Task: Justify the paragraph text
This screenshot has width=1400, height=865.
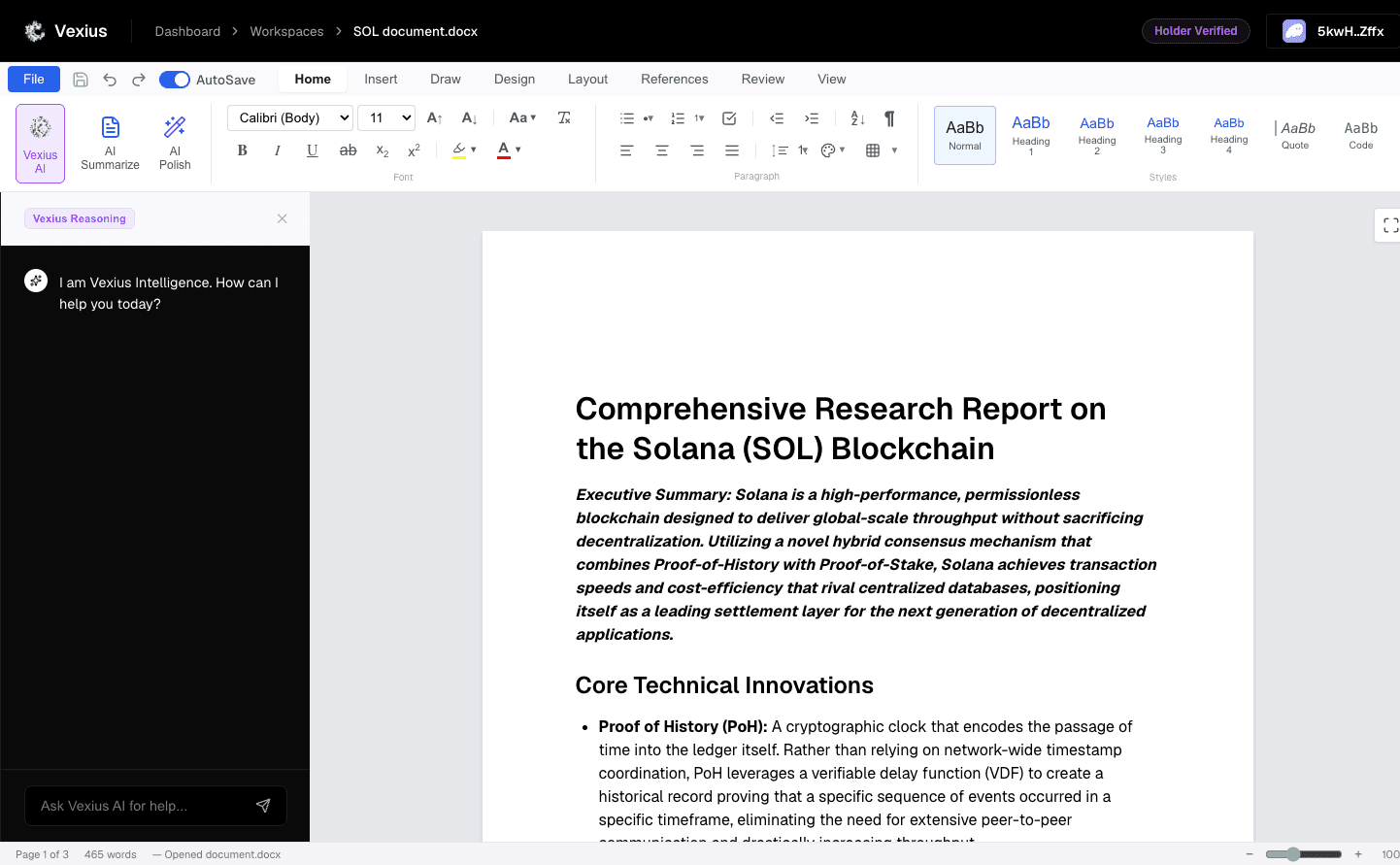Action: tap(732, 150)
